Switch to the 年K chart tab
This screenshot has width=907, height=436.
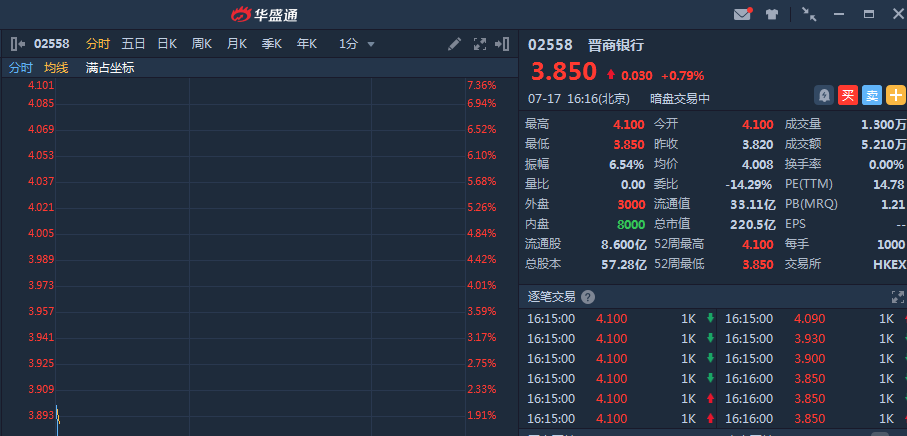(x=307, y=44)
